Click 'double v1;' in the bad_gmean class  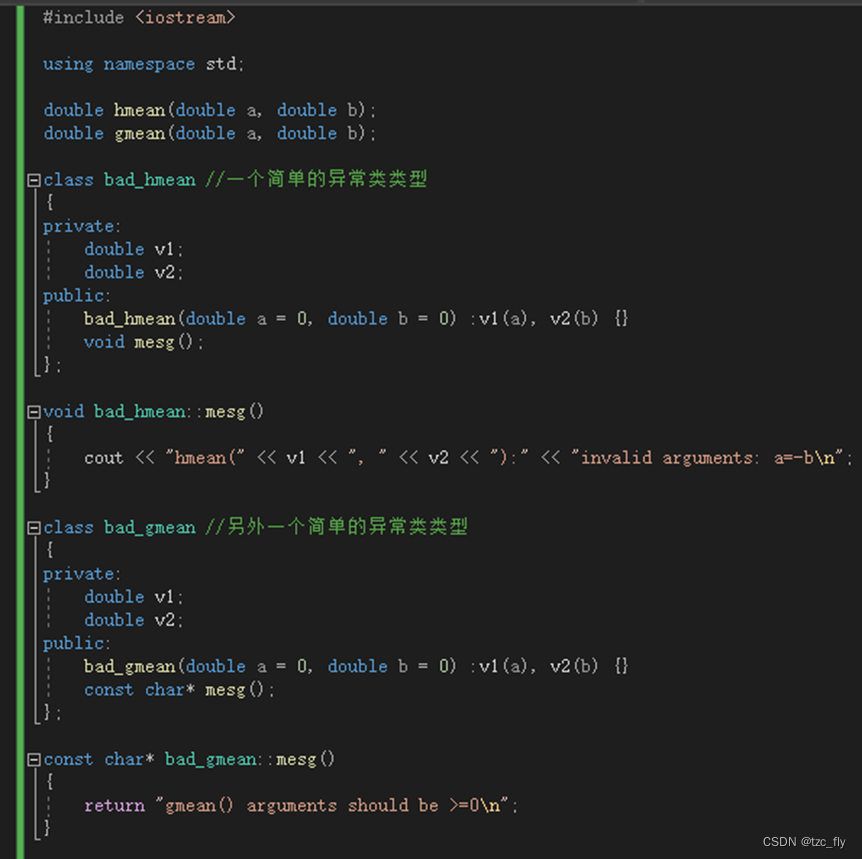134,597
